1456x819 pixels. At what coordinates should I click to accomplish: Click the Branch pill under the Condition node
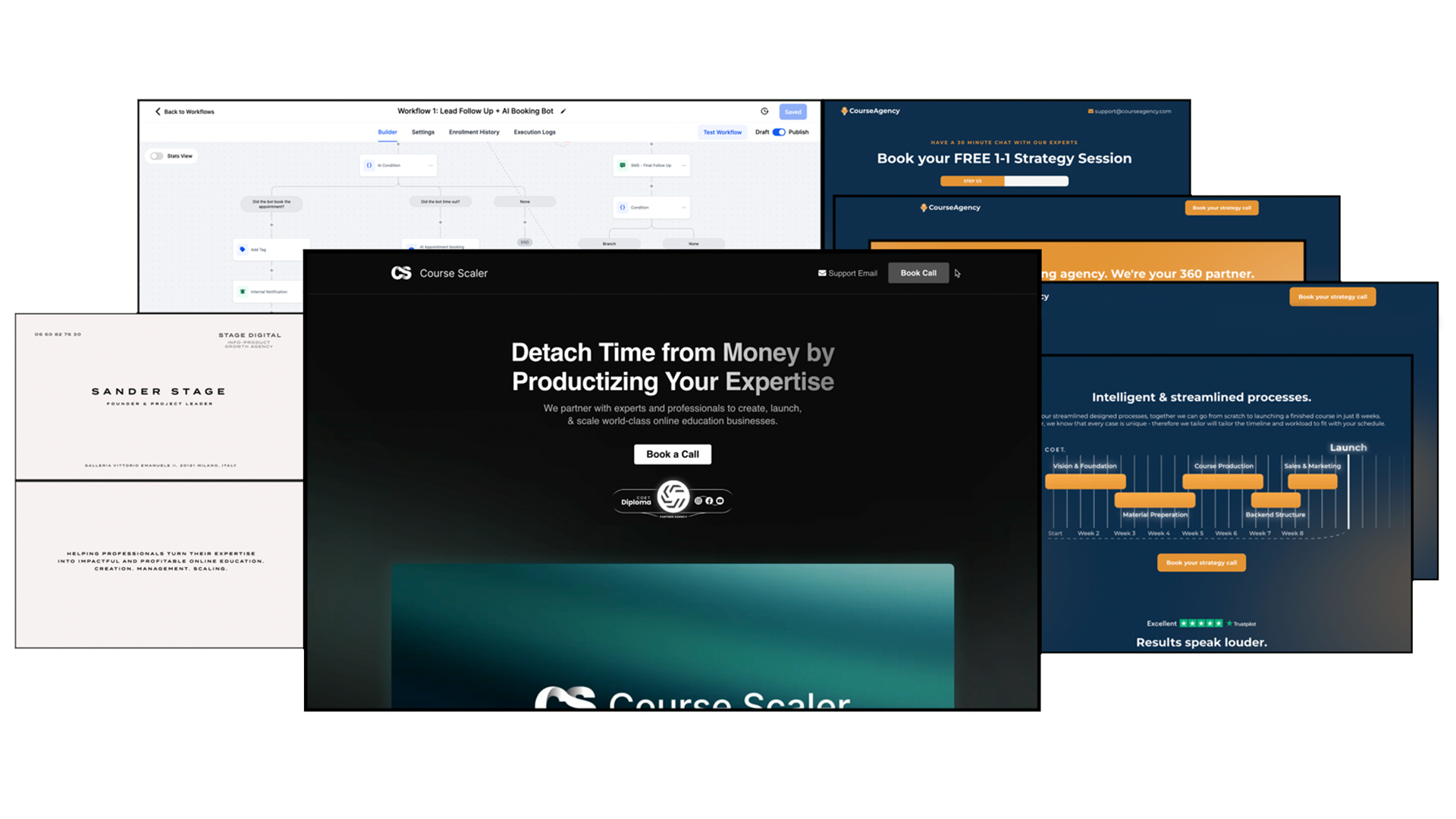coord(609,243)
